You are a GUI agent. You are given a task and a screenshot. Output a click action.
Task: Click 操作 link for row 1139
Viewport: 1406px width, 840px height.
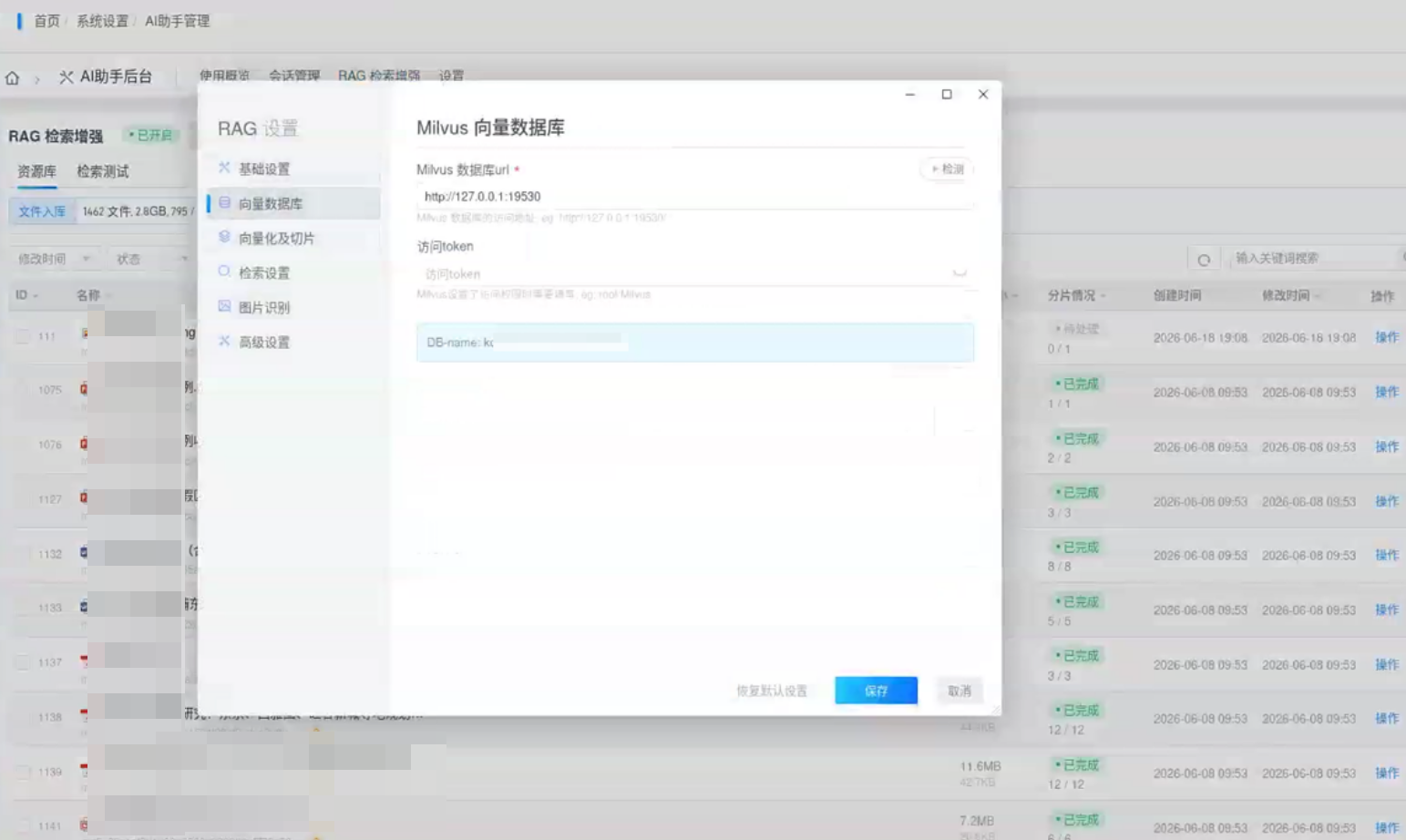click(1386, 773)
